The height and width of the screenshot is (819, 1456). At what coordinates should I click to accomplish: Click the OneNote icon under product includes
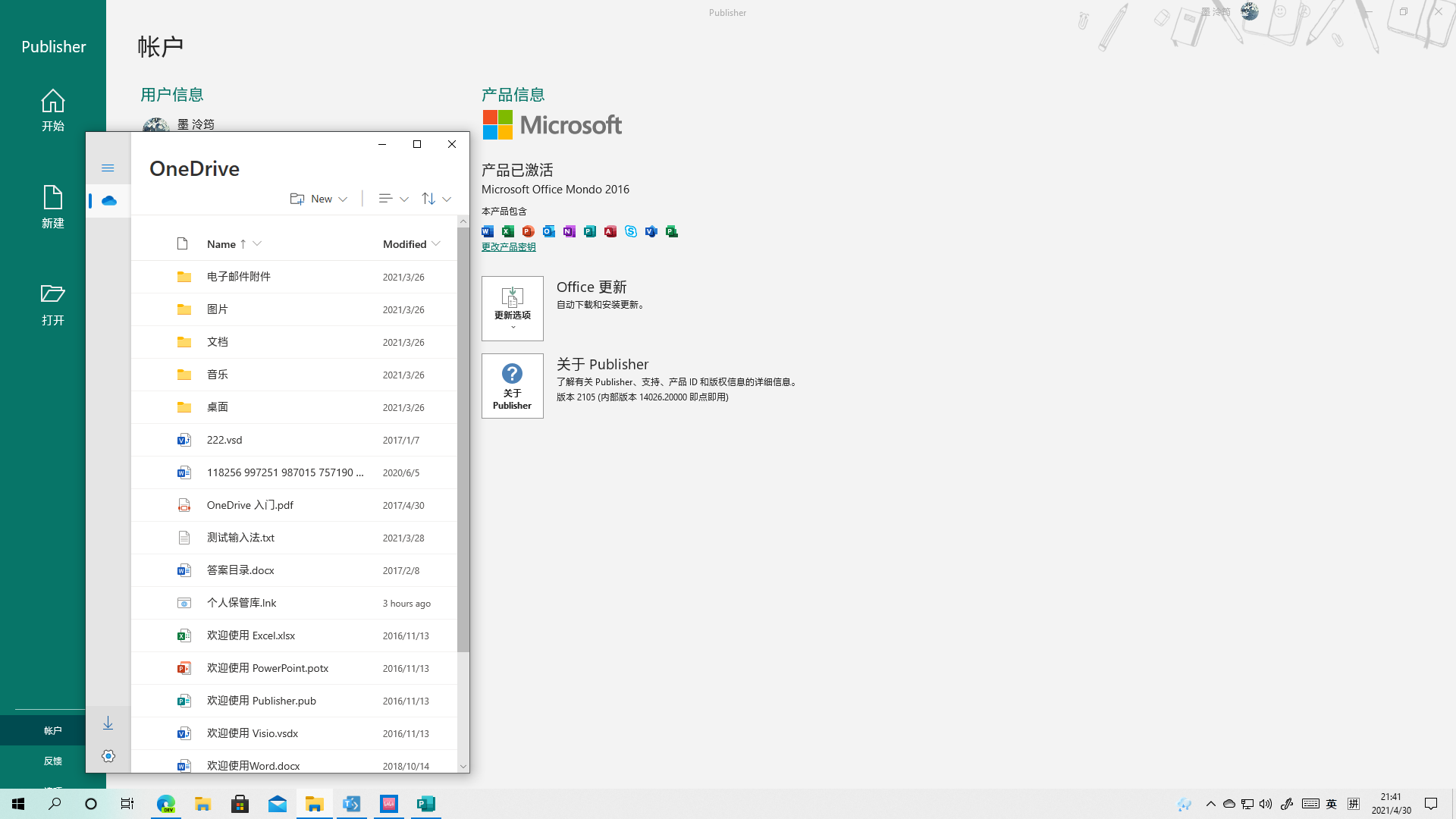click(570, 231)
